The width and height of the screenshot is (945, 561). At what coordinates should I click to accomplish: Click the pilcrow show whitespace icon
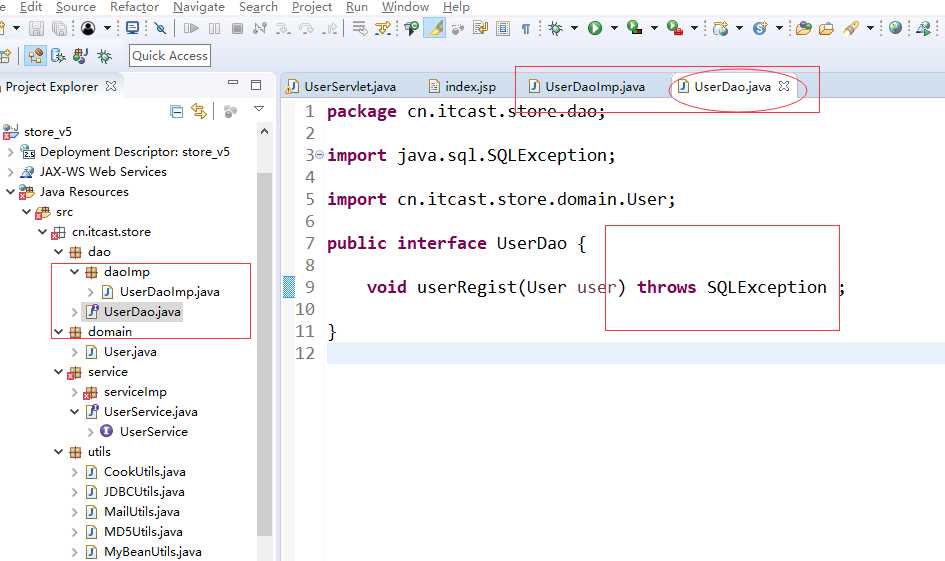[x=525, y=28]
